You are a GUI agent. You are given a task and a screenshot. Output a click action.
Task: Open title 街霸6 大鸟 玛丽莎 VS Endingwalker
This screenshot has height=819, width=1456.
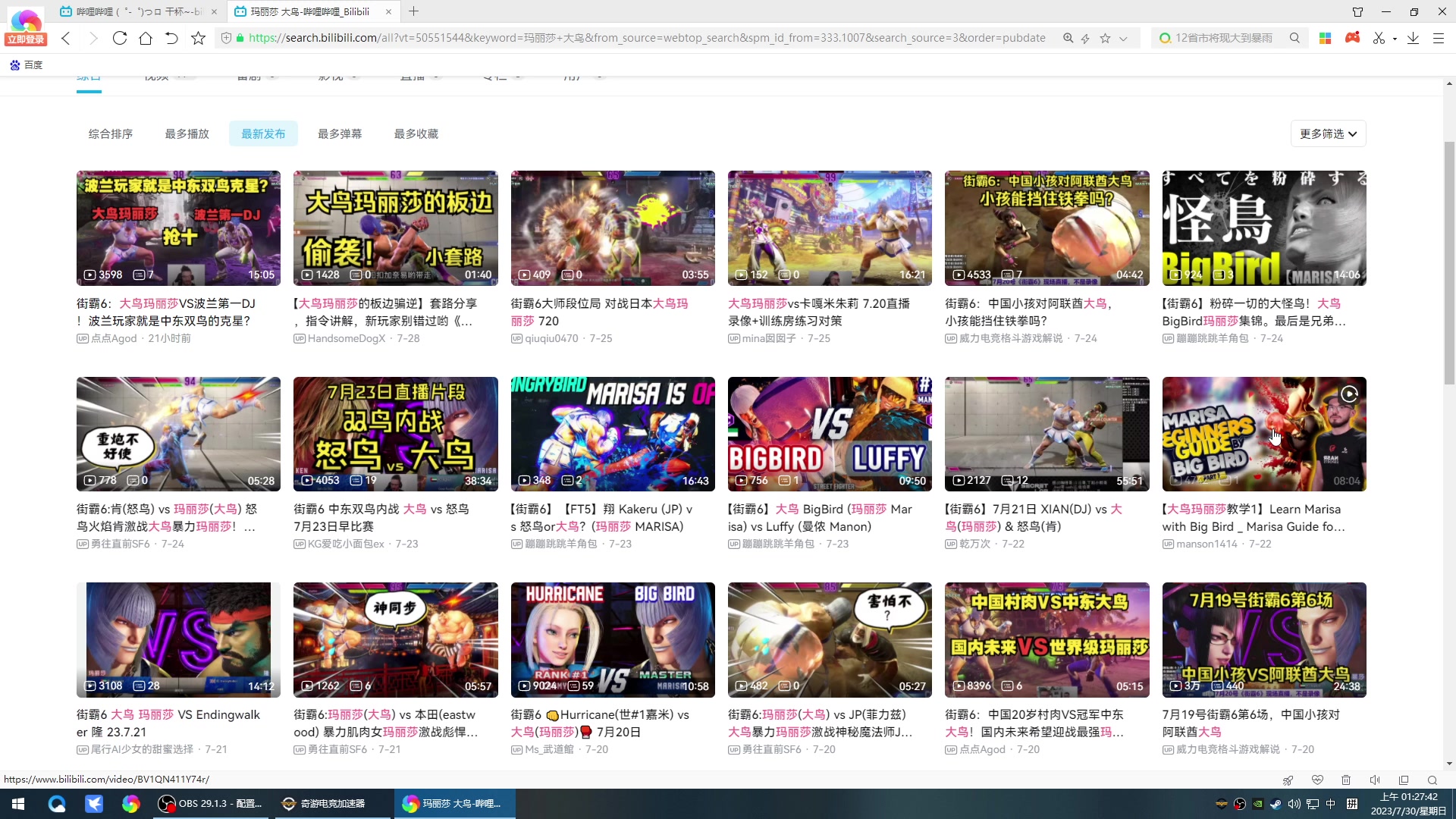pos(168,723)
